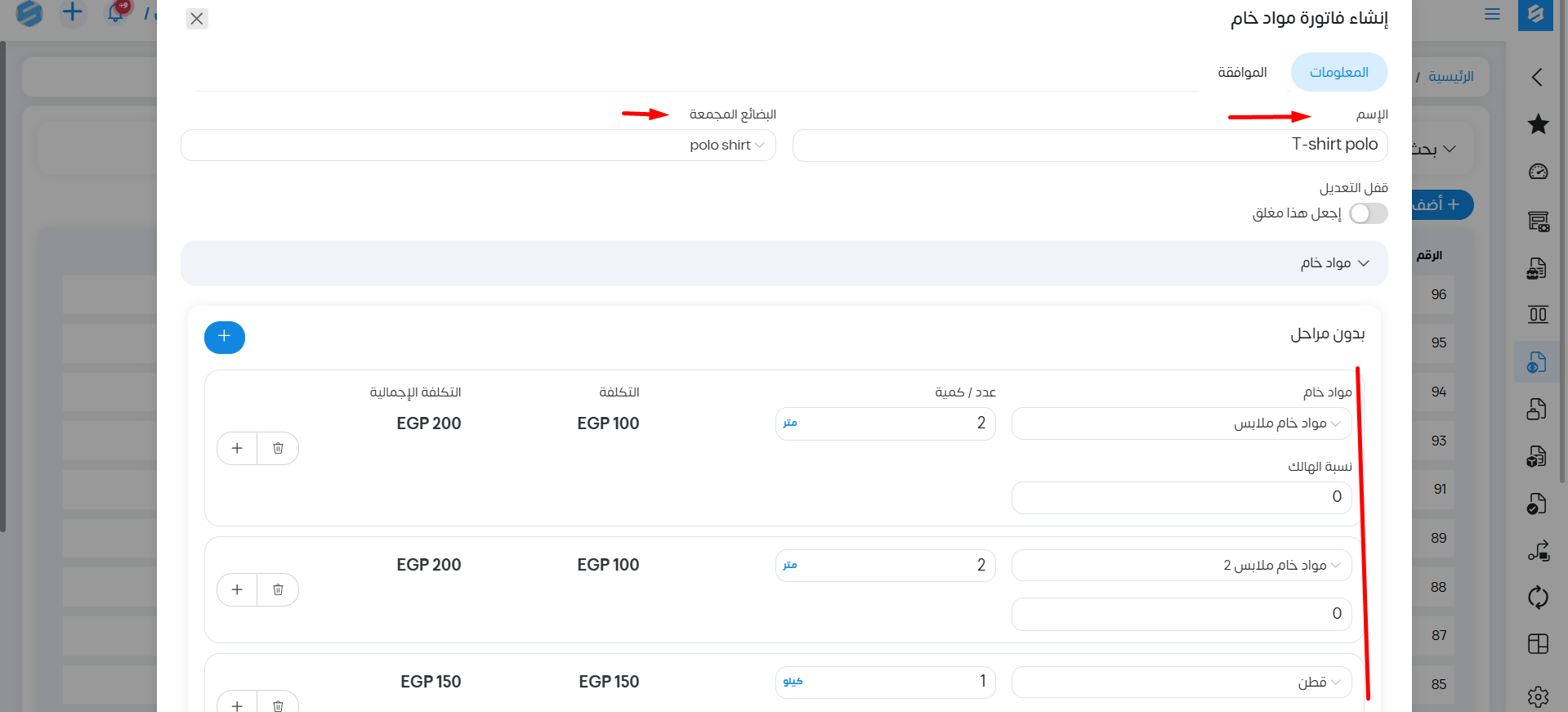Open the 'مواد خام ملابس' material dropdown
Viewport: 1568px width, 712px height.
click(1181, 423)
